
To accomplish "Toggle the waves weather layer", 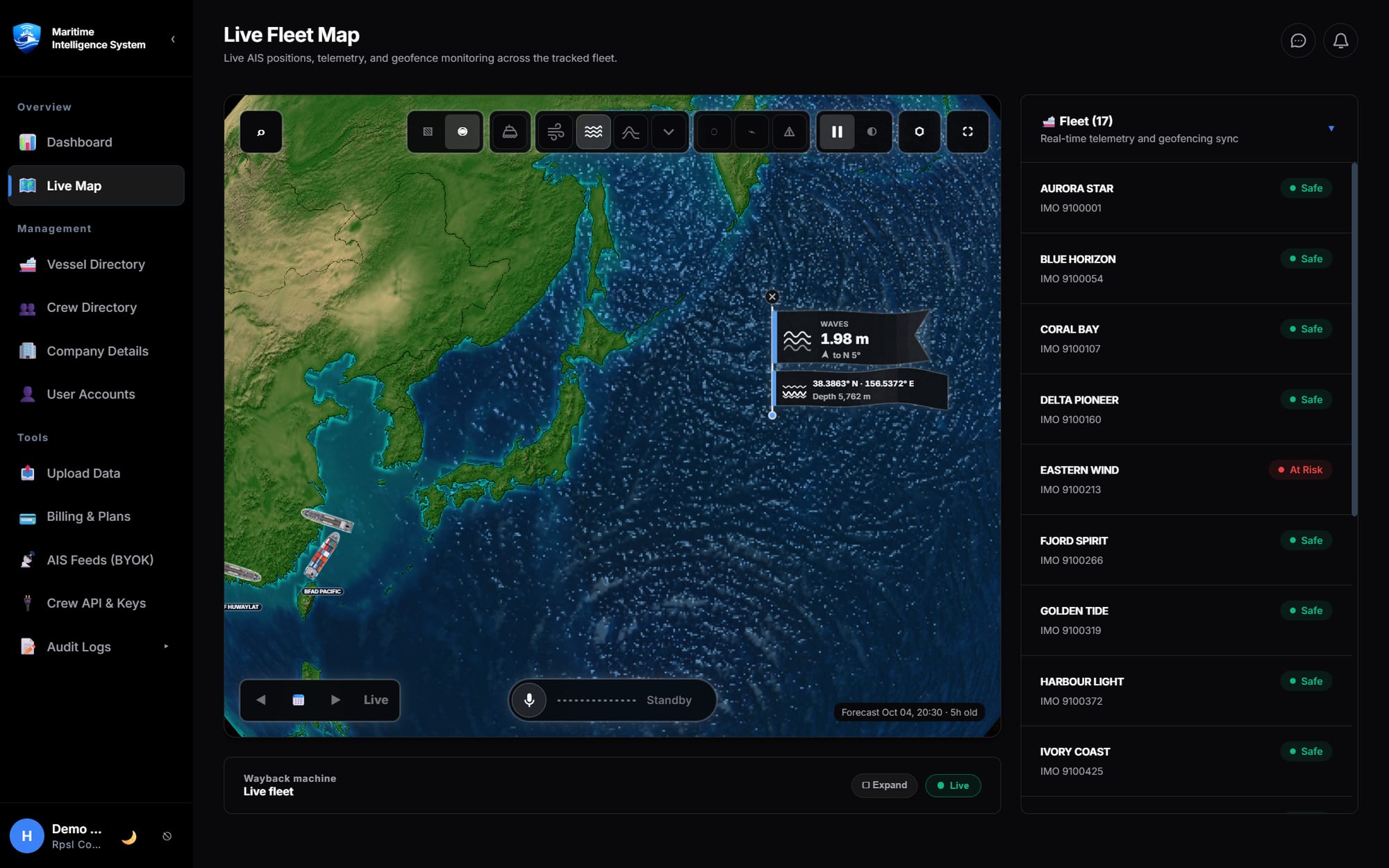I will (x=593, y=132).
